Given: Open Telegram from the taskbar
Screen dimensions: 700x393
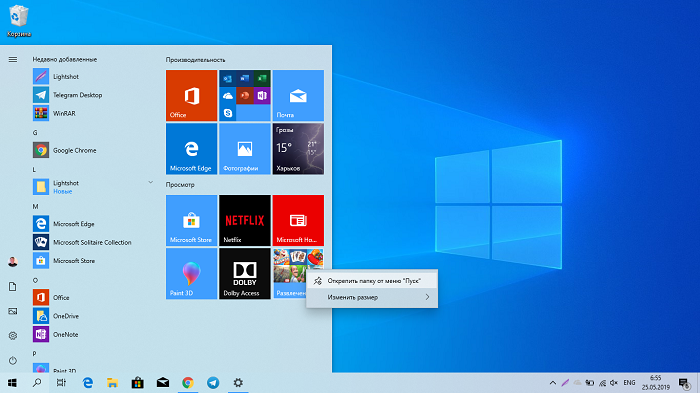Looking at the screenshot, I should 213,383.
